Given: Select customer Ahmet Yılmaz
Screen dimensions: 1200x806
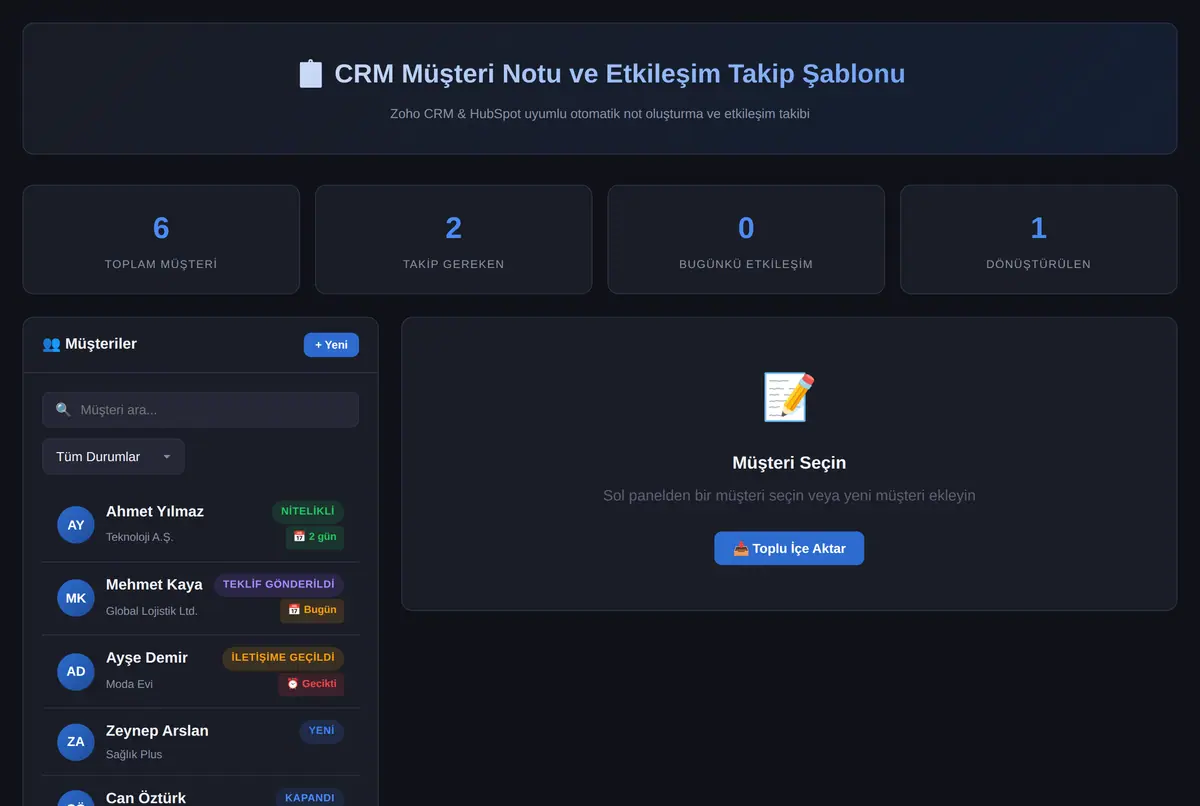Looking at the screenshot, I should tap(200, 524).
